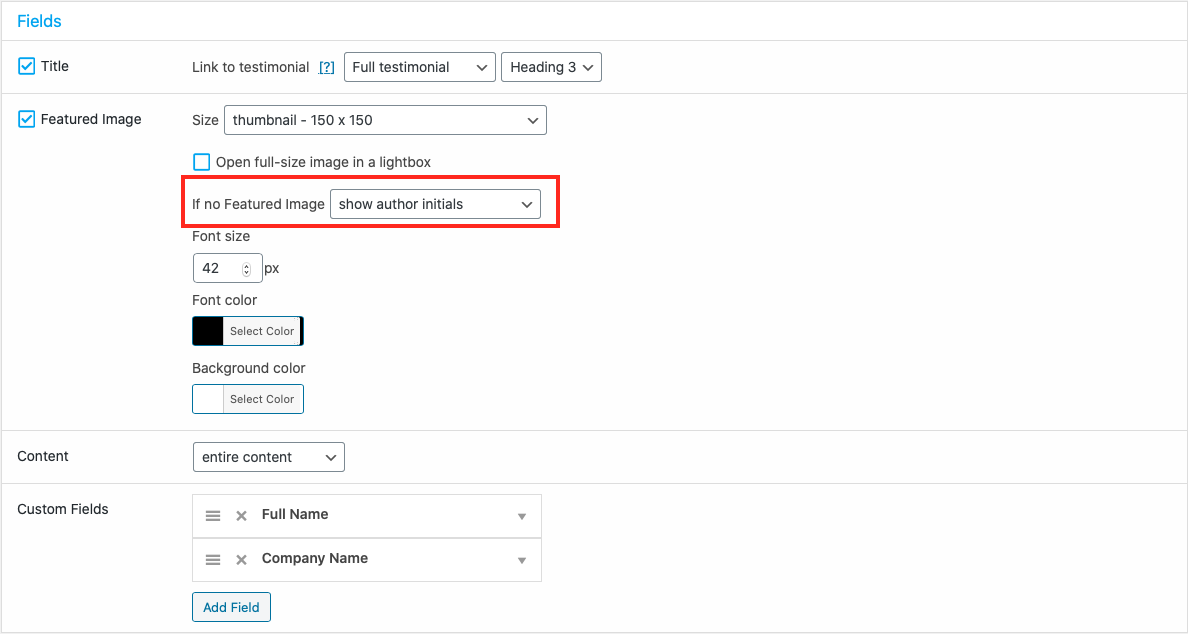Screen dimensions: 1188x634
Task: Remove the Company Name custom field
Action: 241,560
